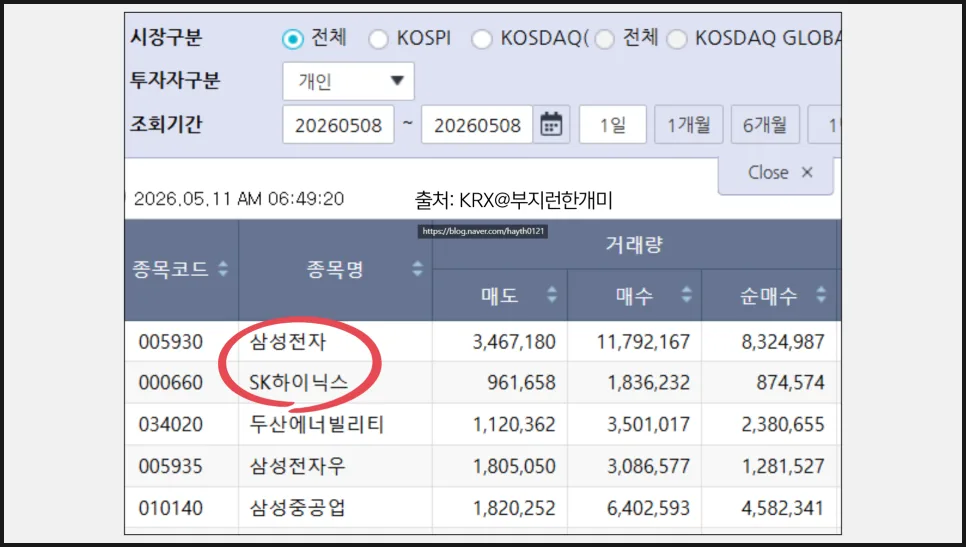Open the 개인 investor type dropdown

(349, 81)
